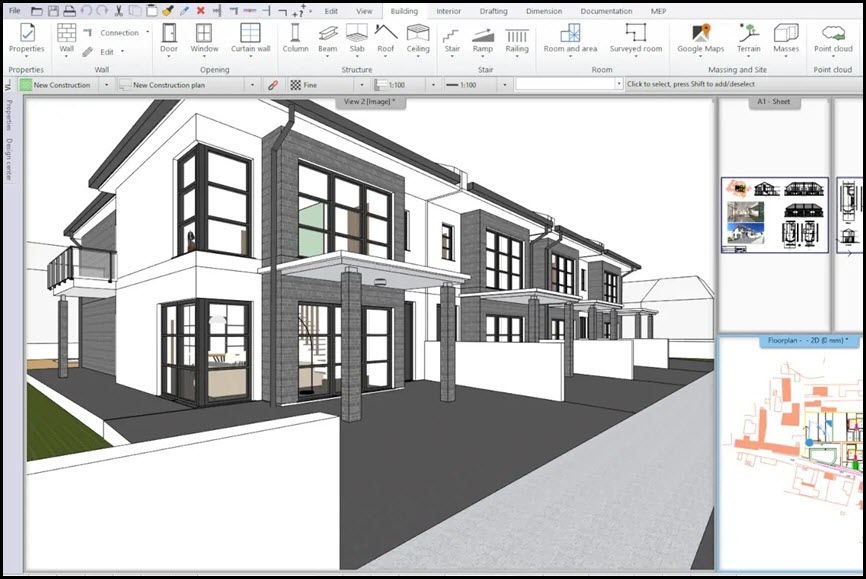The image size is (866, 579).
Task: Activate the View 2 [Image] window tab
Action: tap(369, 102)
